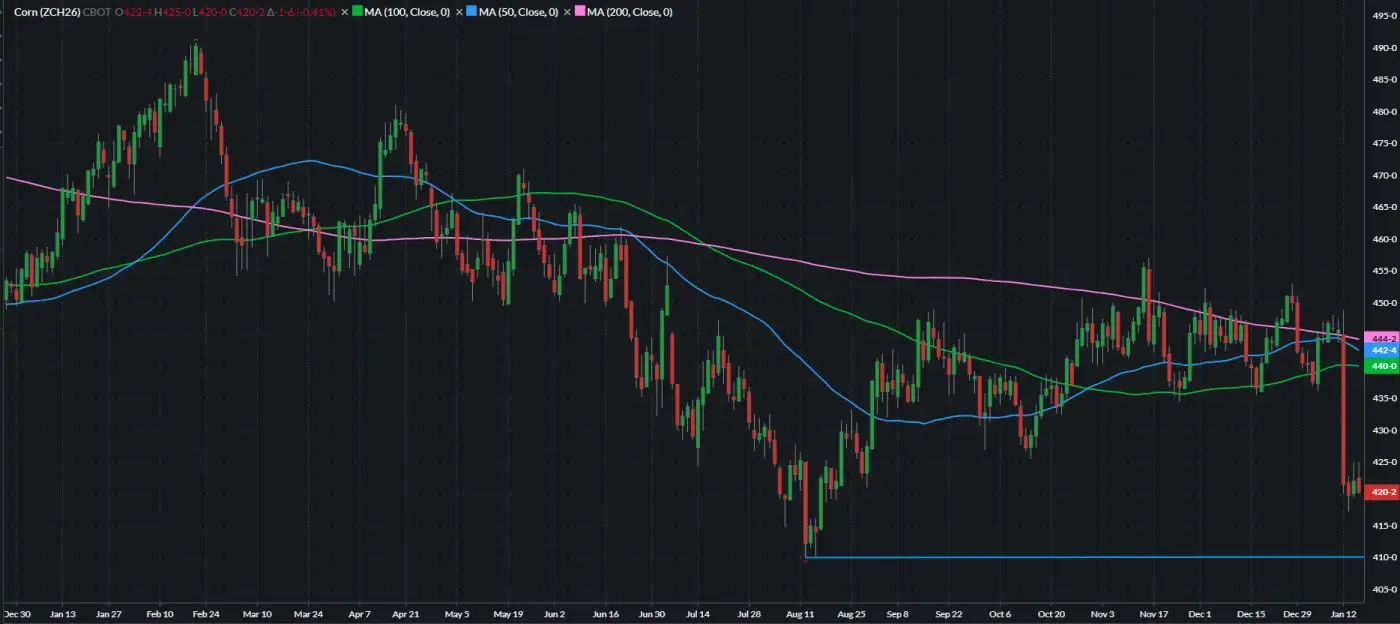This screenshot has height=624, width=1400.
Task: Click the blue 442-4 price axis tag
Action: [1384, 351]
